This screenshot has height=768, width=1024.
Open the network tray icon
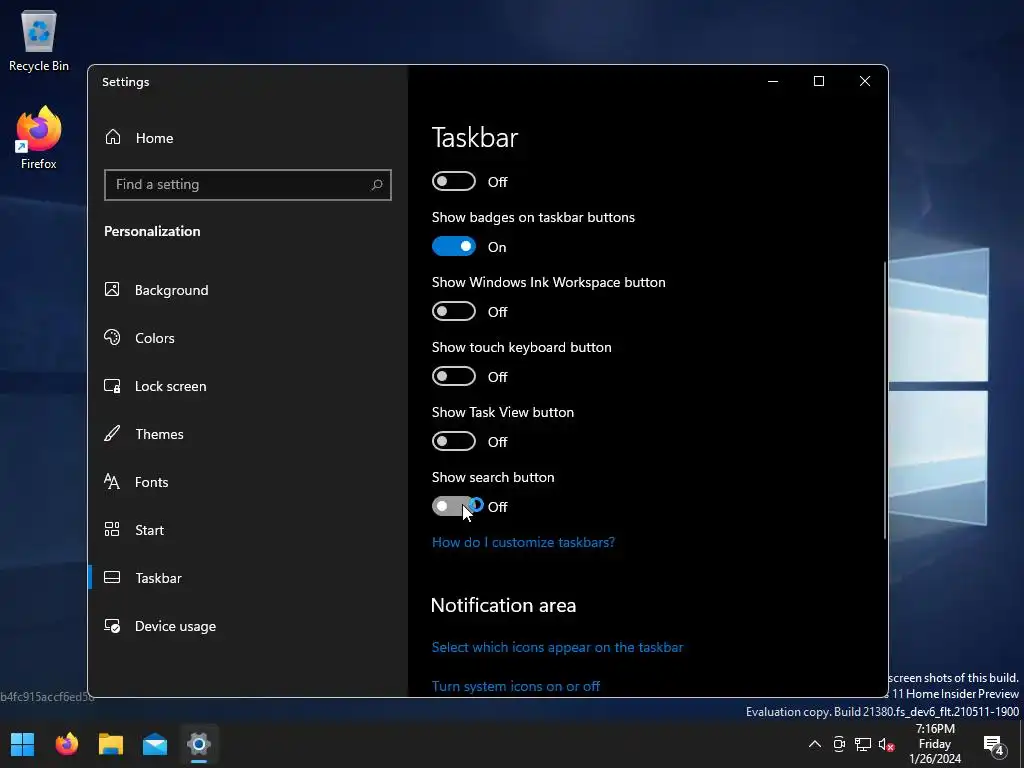863,744
